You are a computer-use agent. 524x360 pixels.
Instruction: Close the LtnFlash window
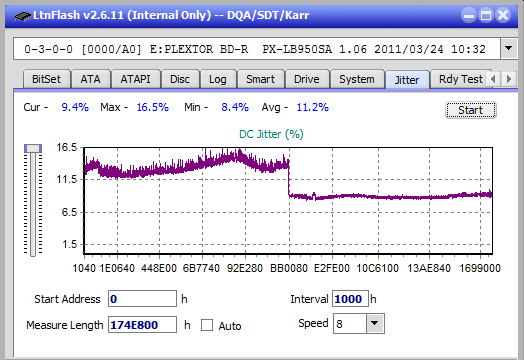[x=503, y=15]
